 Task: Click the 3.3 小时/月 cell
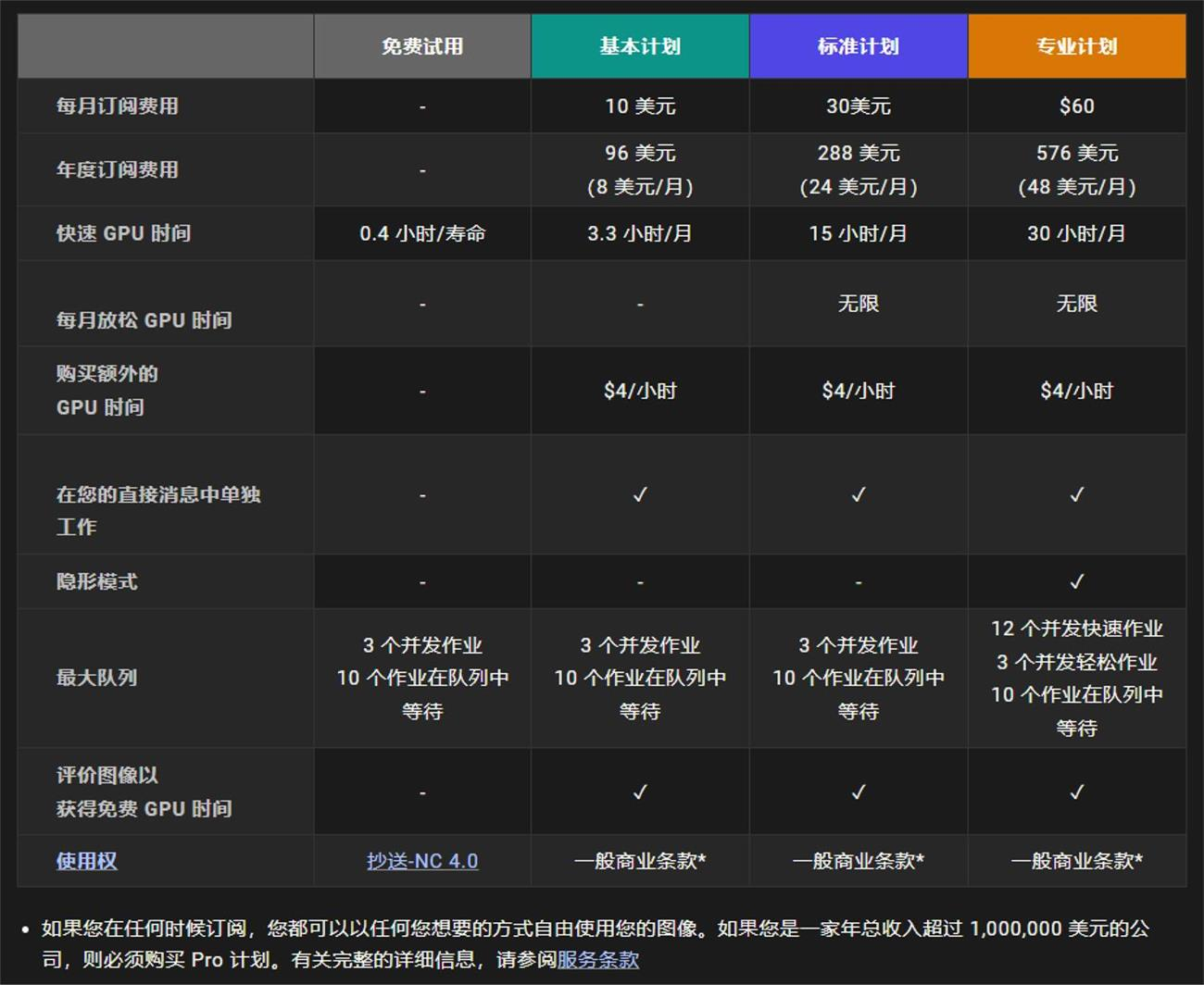coord(640,233)
